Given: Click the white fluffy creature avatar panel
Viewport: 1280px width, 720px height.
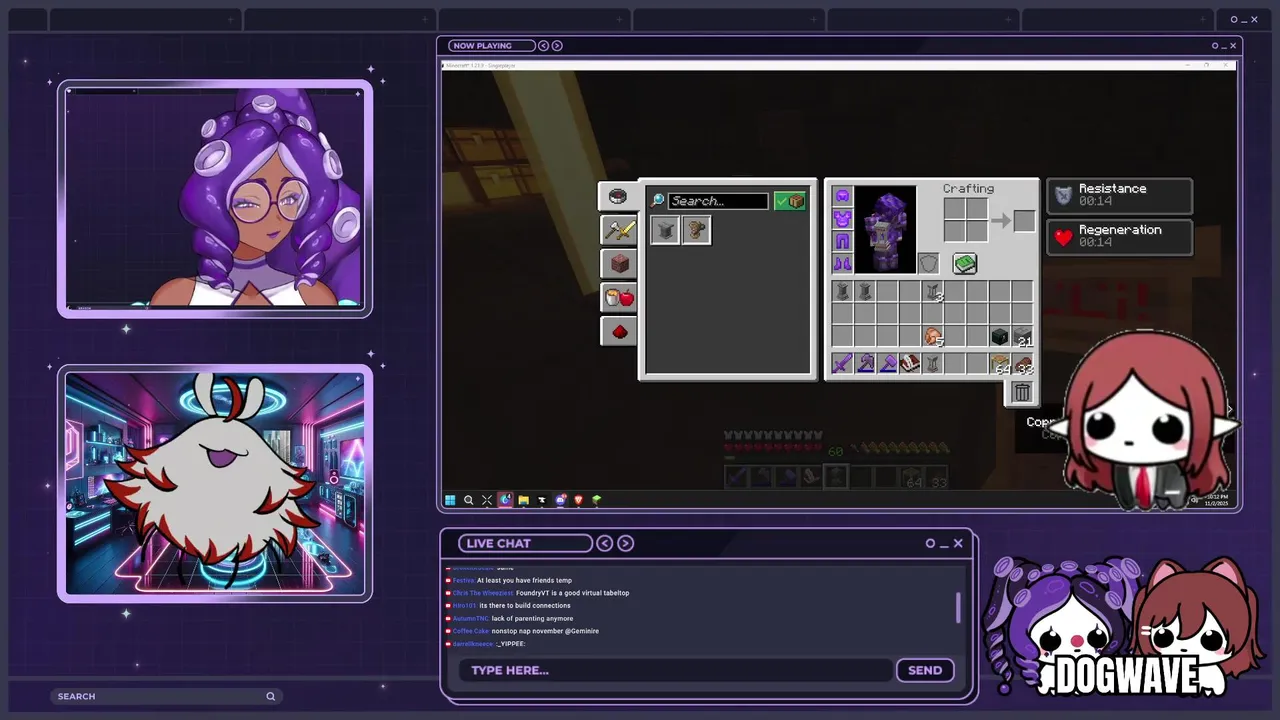Looking at the screenshot, I should click(215, 484).
